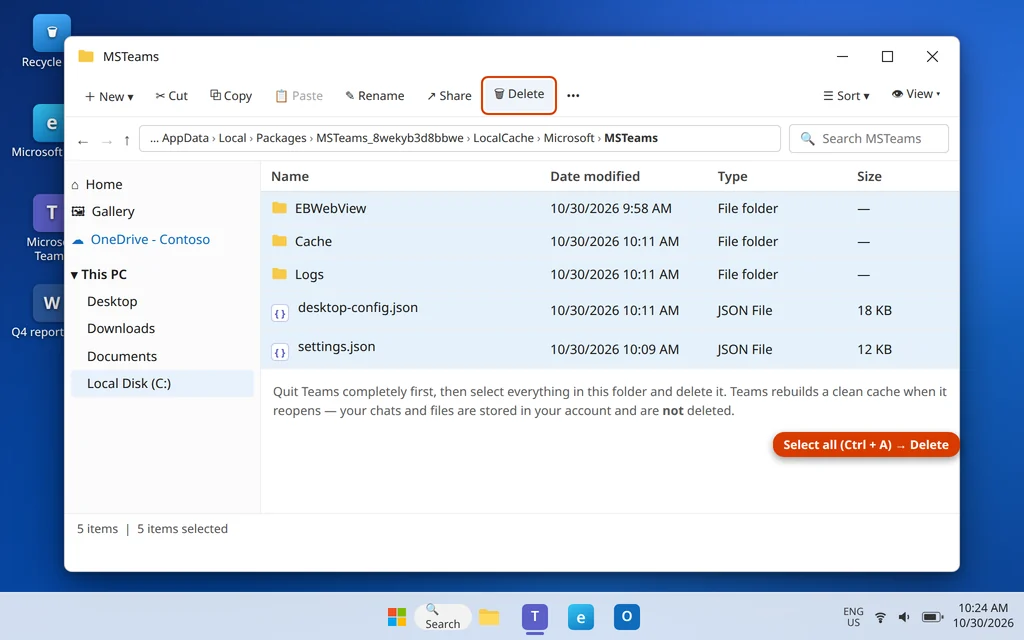
Task: Jump to Packages in the breadcrumb path
Action: (281, 138)
